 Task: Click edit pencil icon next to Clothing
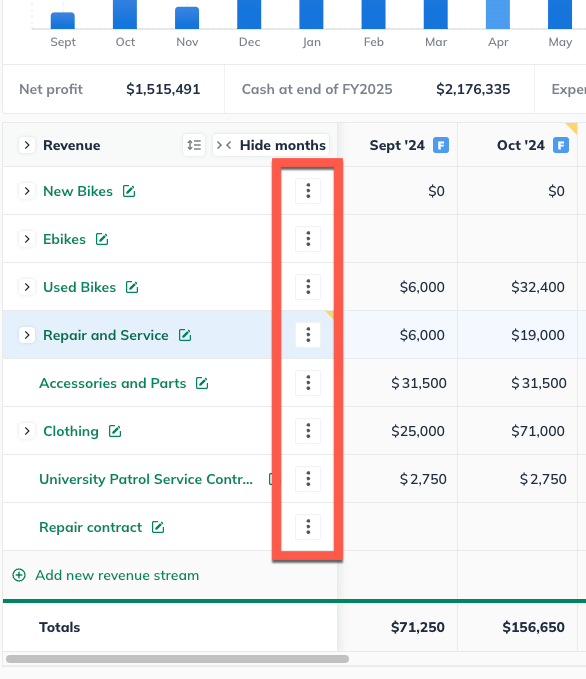(115, 431)
